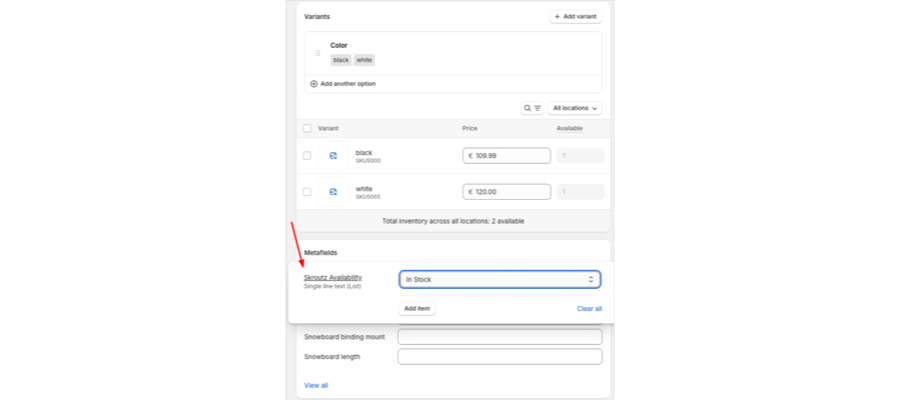This screenshot has width=900, height=400.
Task: Click black variant available quantity field
Action: [x=580, y=156]
